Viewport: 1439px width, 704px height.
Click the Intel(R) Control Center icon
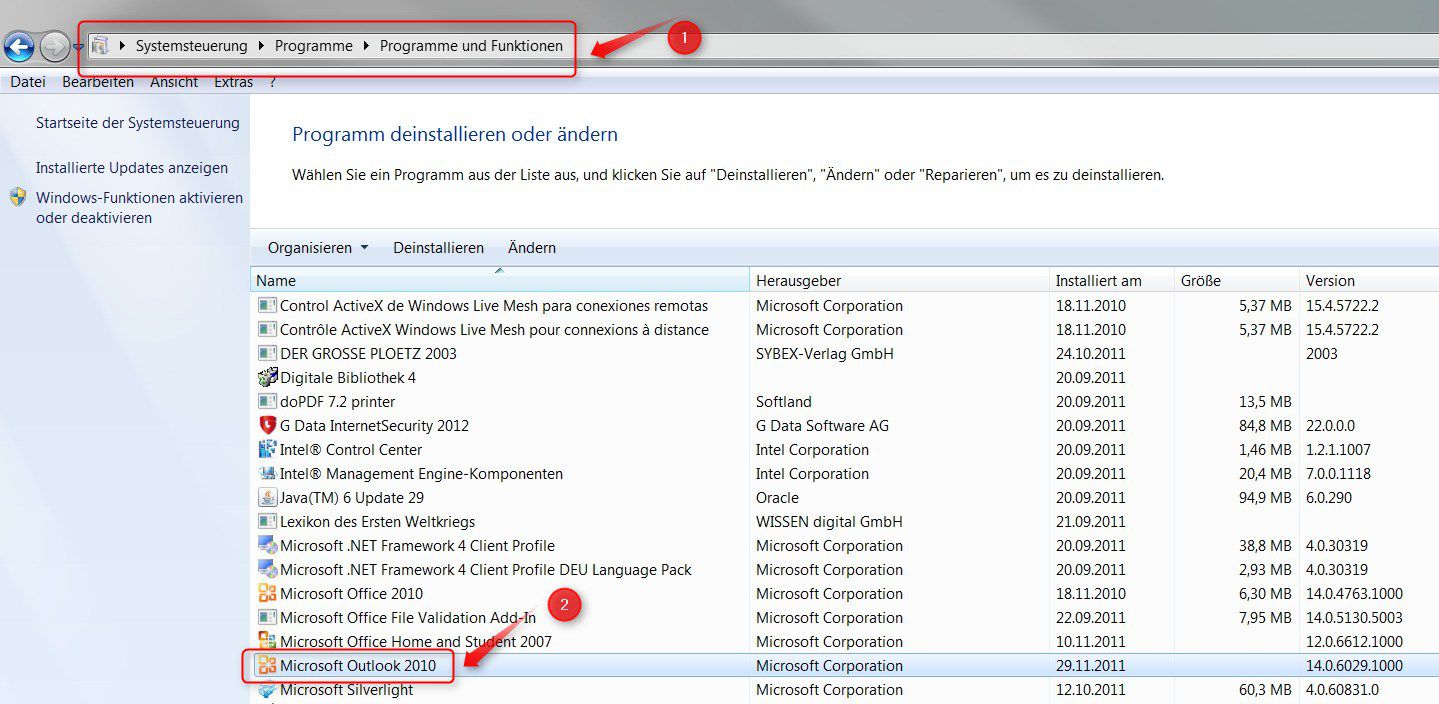coord(267,449)
